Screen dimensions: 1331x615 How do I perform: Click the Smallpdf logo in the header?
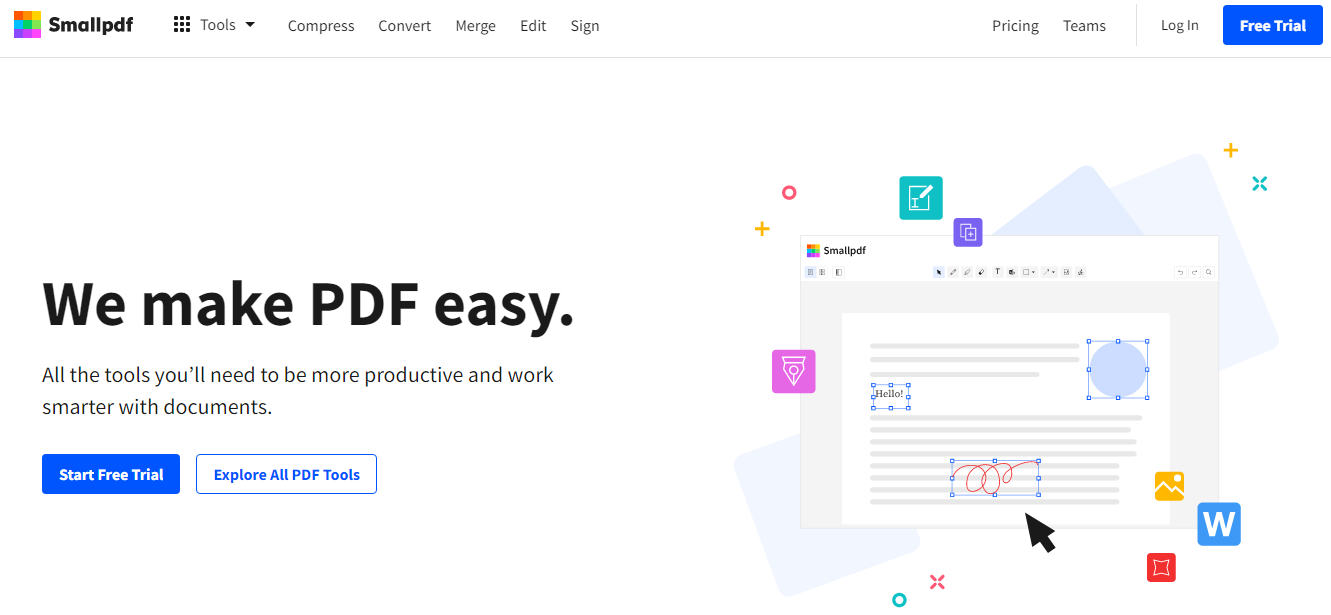pyautogui.click(x=73, y=25)
